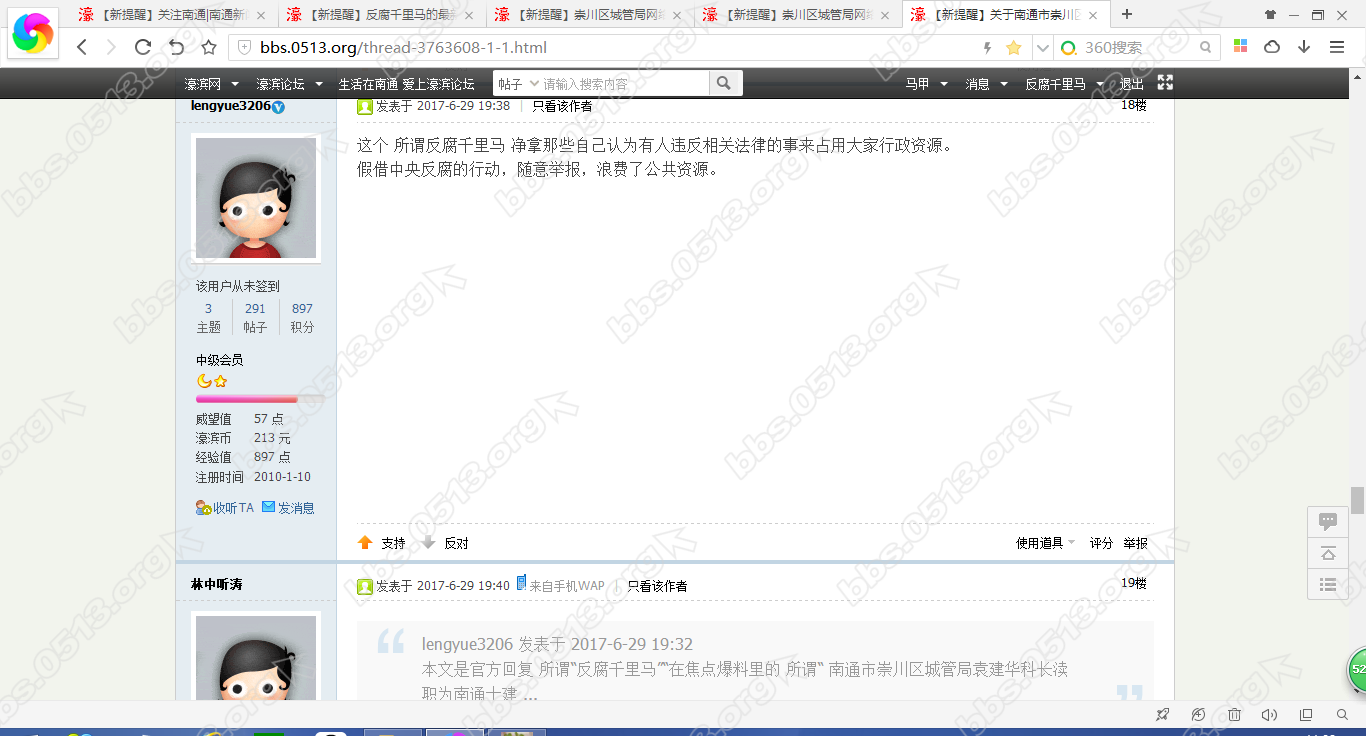Open the quick reply bubble on the right
The image size is (1366, 736).
coord(1328,521)
